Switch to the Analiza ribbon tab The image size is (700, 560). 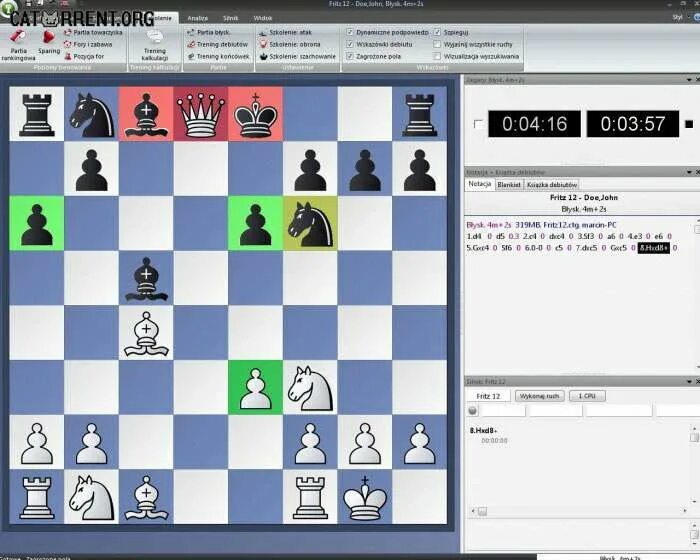point(197,18)
